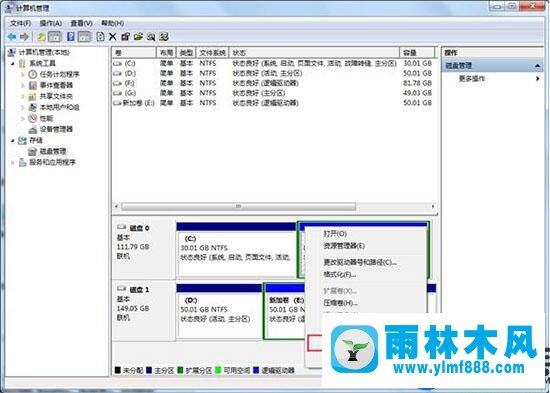Expand the 服务和应用程序 node arrow
550x393 pixels.
(x=13, y=162)
